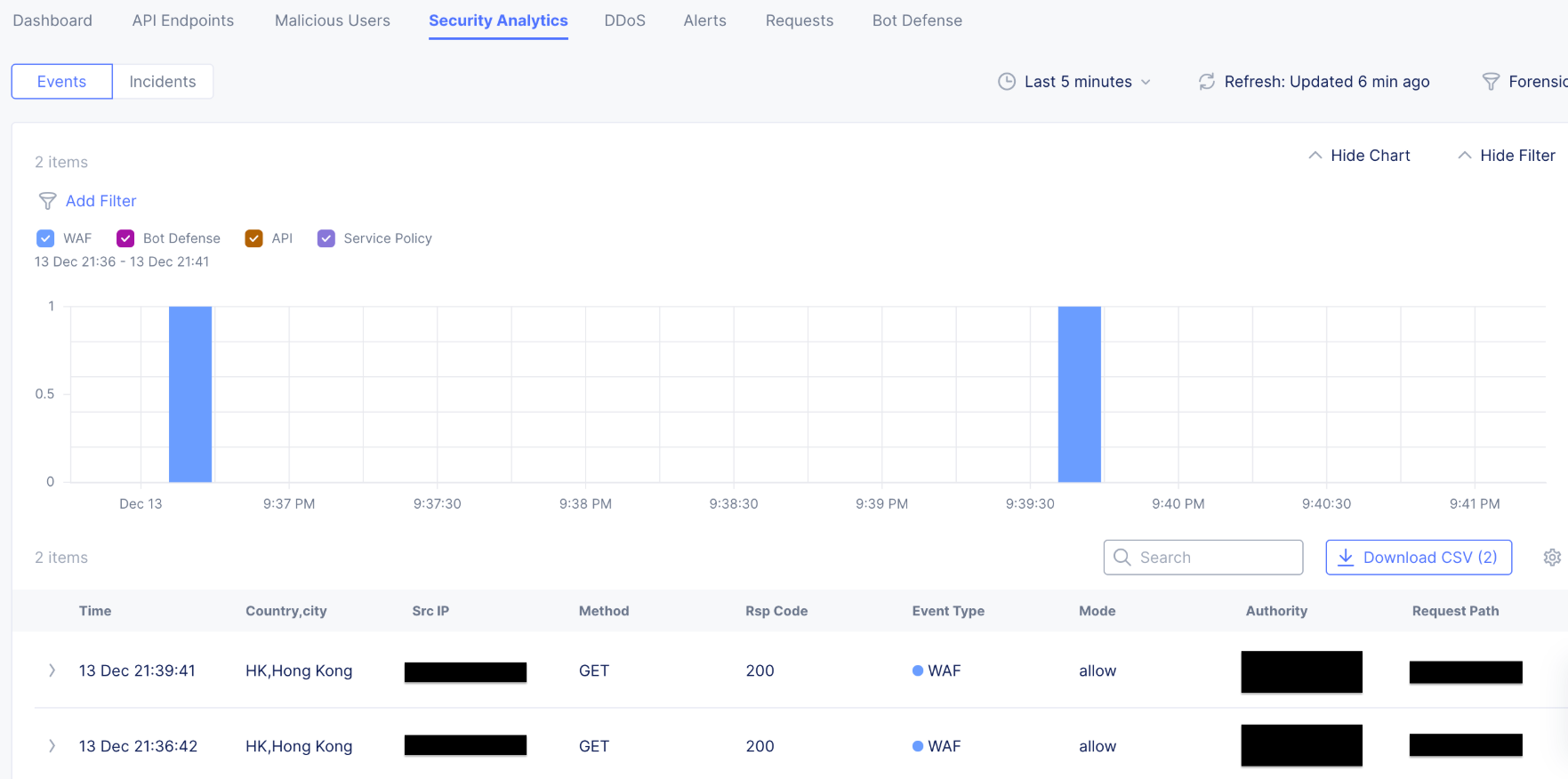This screenshot has height=779, width=1568.
Task: Expand the 13 Dec 21:36:42 event row
Action: [x=52, y=746]
